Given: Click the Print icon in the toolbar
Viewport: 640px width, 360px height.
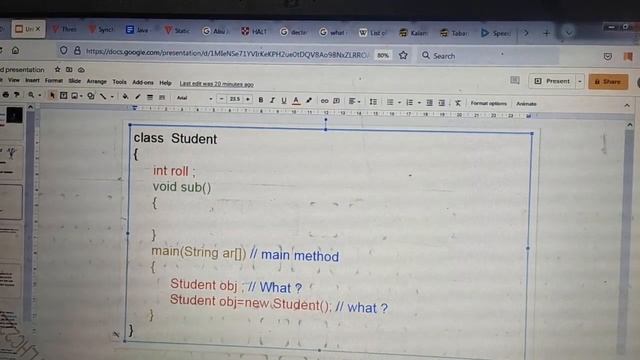Looking at the screenshot, I should (5, 95).
